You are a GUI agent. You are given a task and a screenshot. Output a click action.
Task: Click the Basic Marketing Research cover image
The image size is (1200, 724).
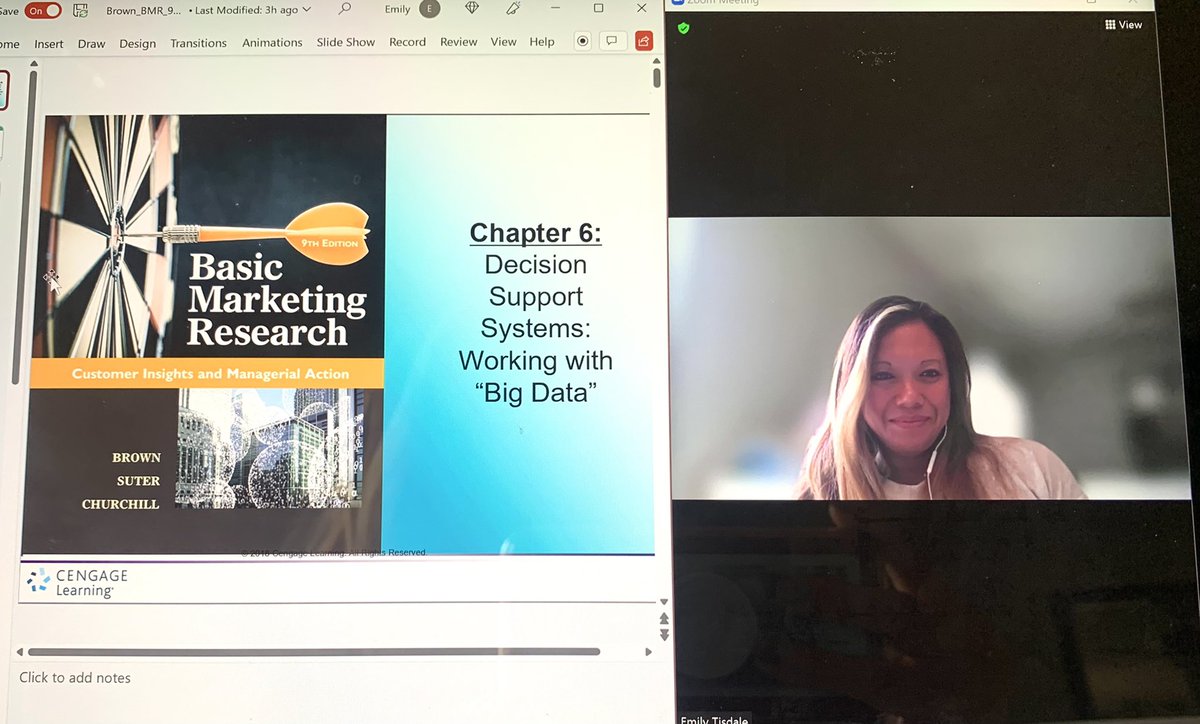[x=205, y=334]
